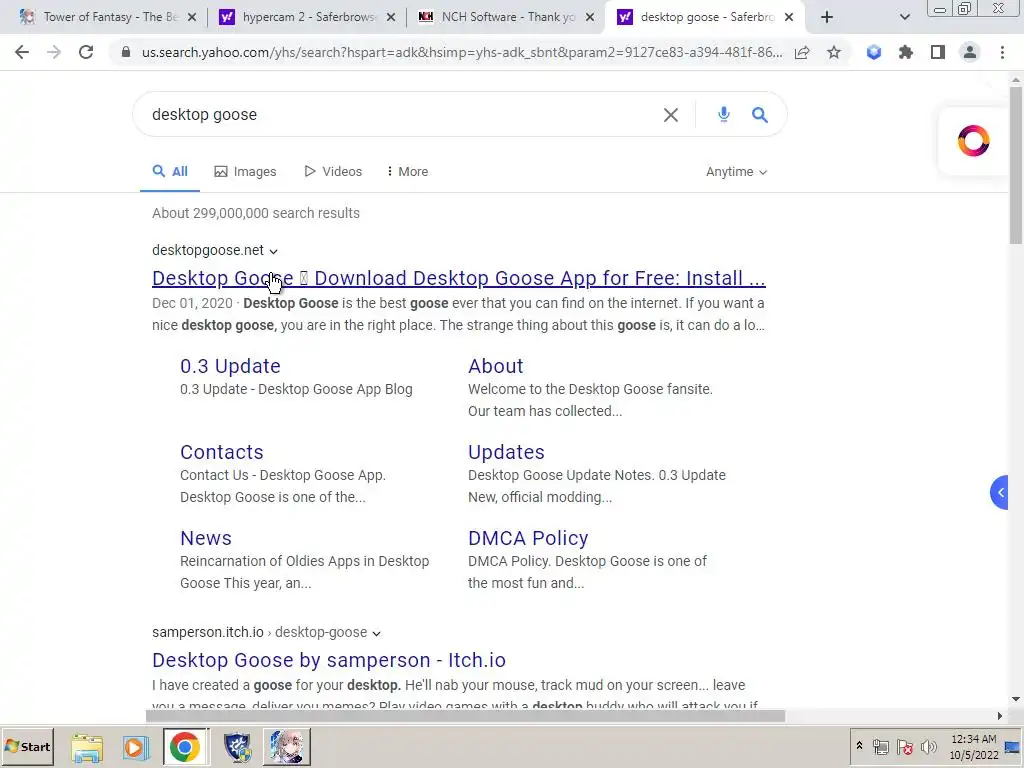Switch to the hypercam 2 tab
Viewport: 1024px width, 768px height.
coord(306,17)
